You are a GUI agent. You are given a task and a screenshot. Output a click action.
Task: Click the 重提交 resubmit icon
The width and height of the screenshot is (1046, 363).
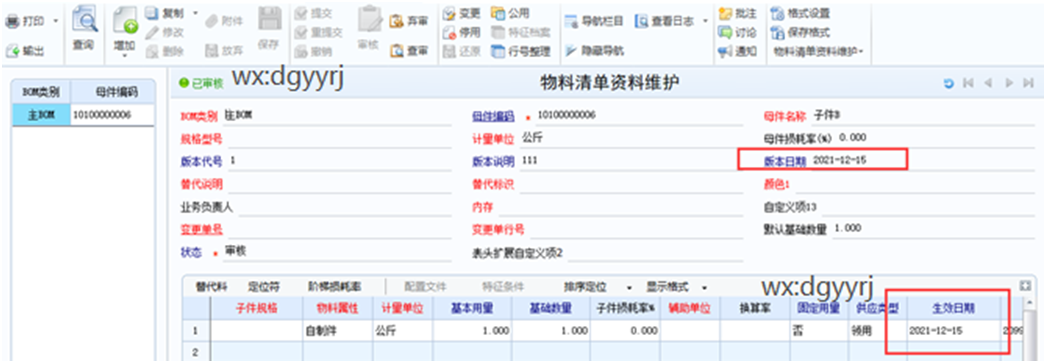tap(301, 32)
